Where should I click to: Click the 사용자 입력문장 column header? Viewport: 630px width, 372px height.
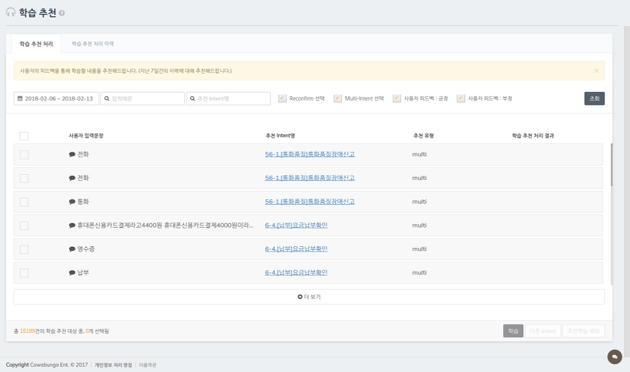coord(86,136)
